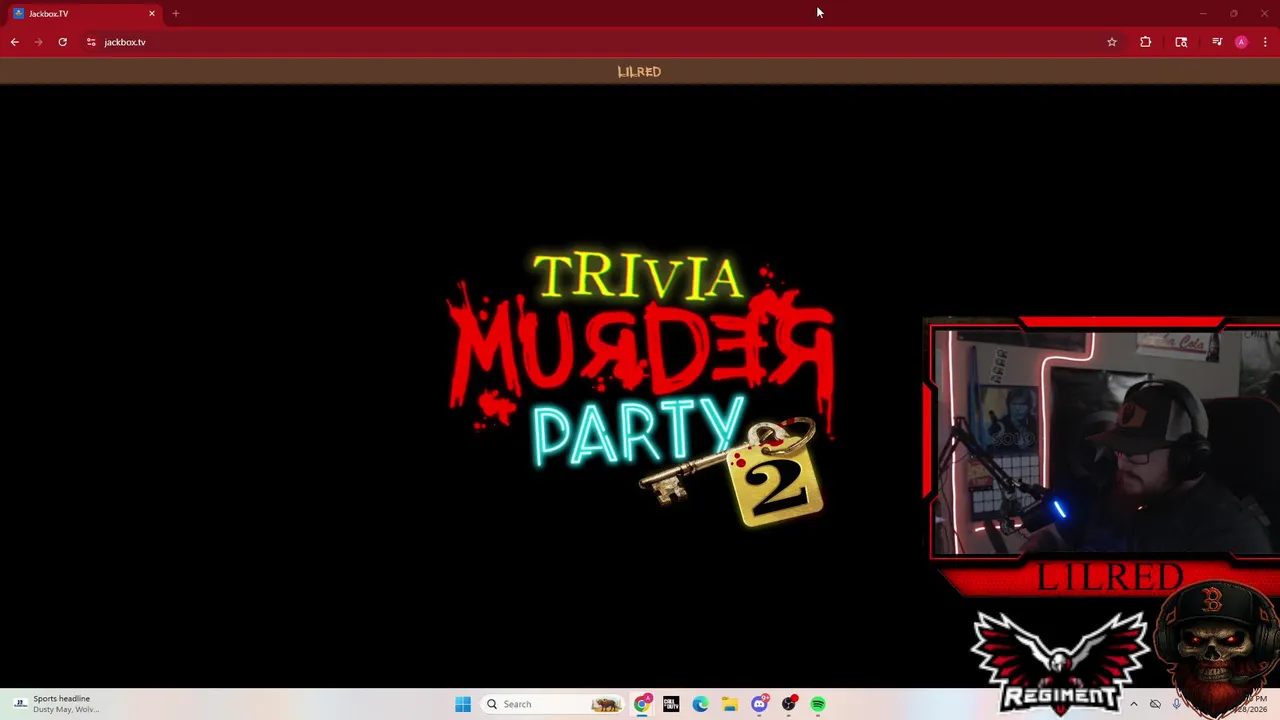This screenshot has width=1280, height=720.
Task: Click the taskbar Search box
Action: [552, 704]
